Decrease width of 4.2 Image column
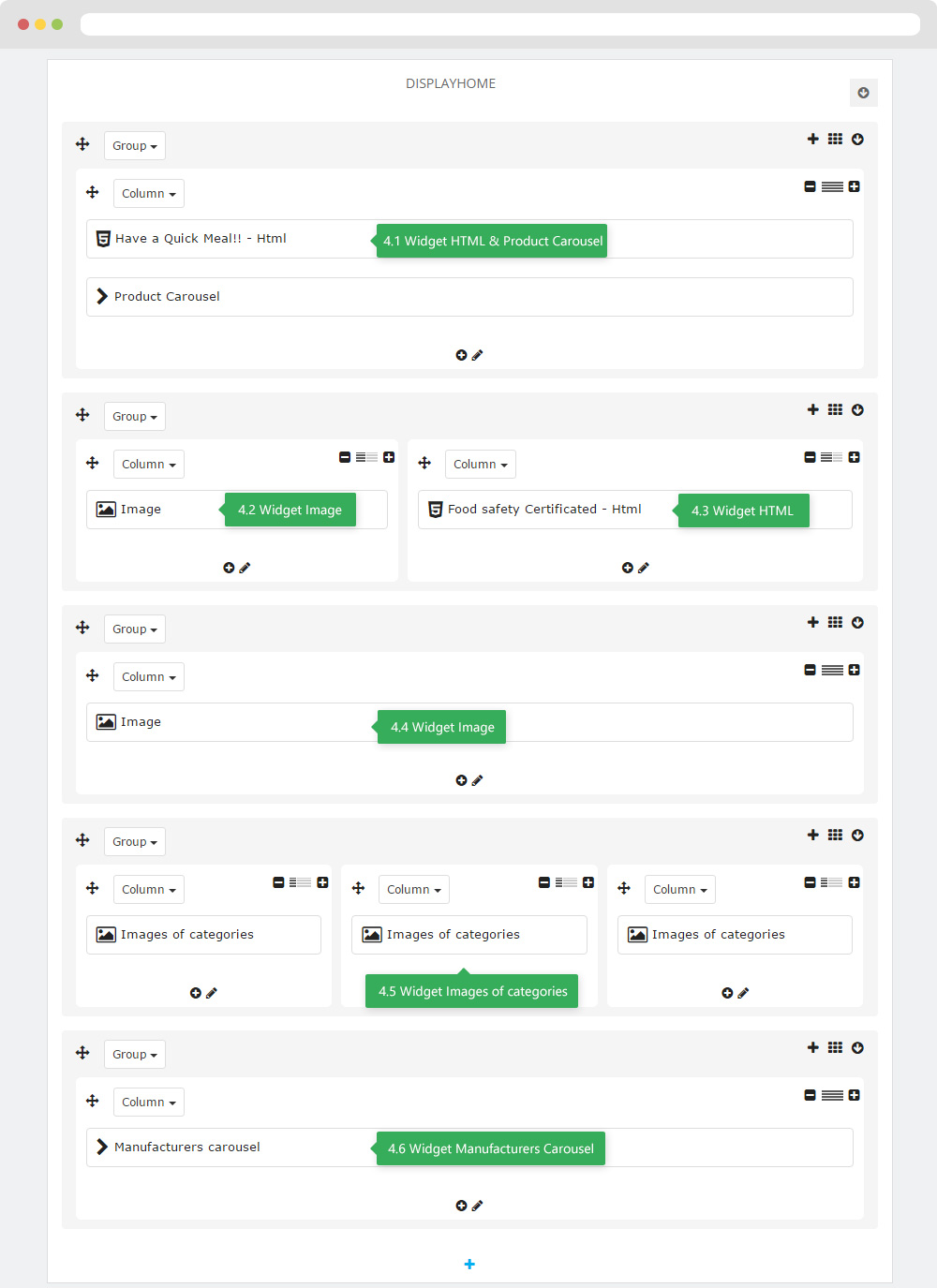 (x=345, y=457)
